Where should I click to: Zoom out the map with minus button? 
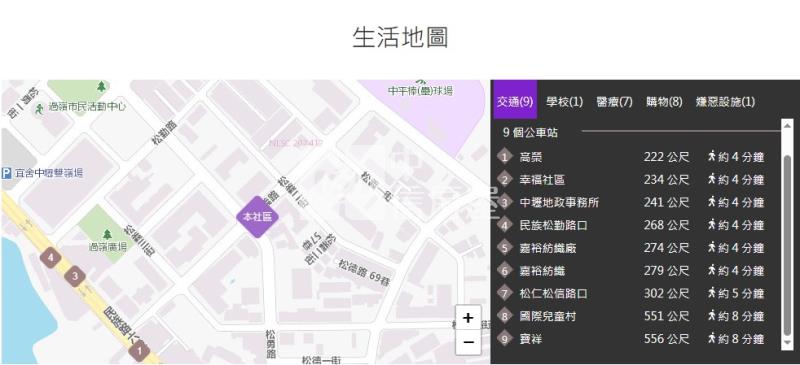(x=468, y=342)
